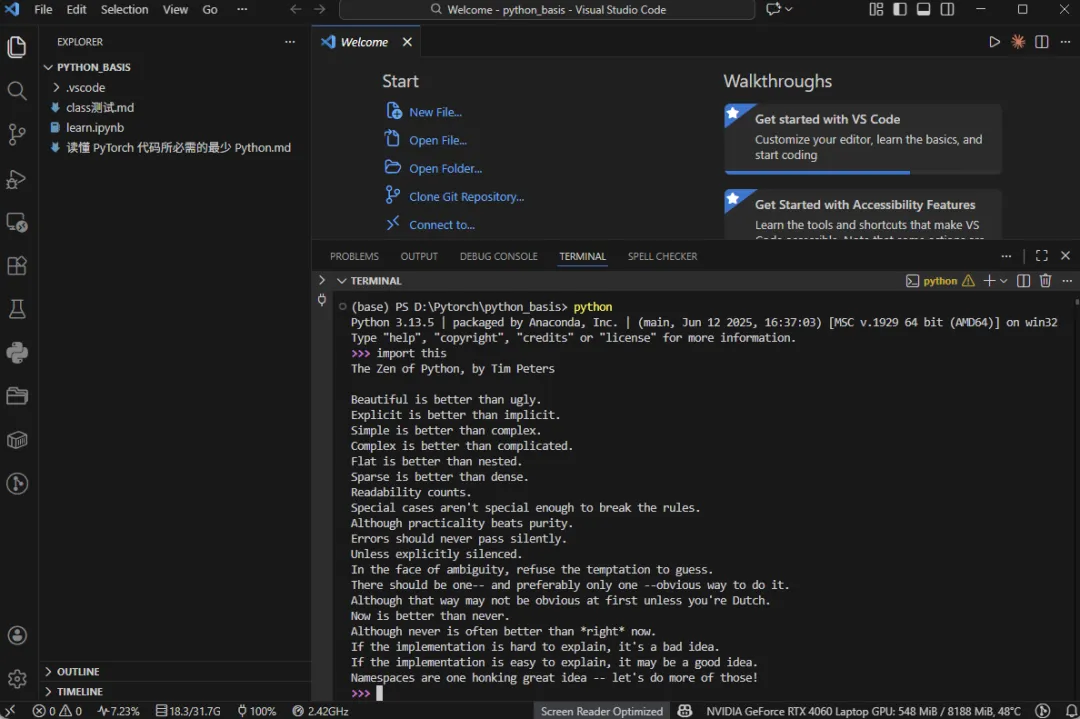1080x719 pixels.
Task: Toggle the bottom panel visibility
Action: tap(924, 9)
